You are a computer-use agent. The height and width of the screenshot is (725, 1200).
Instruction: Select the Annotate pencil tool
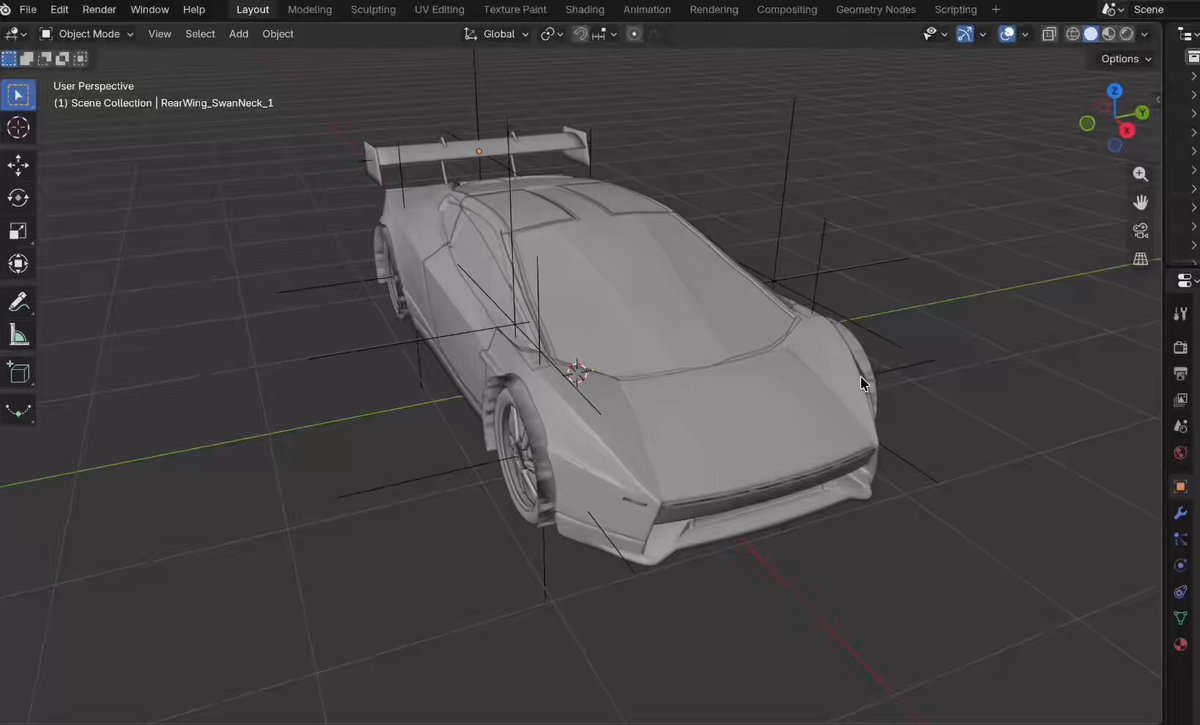pos(18,302)
